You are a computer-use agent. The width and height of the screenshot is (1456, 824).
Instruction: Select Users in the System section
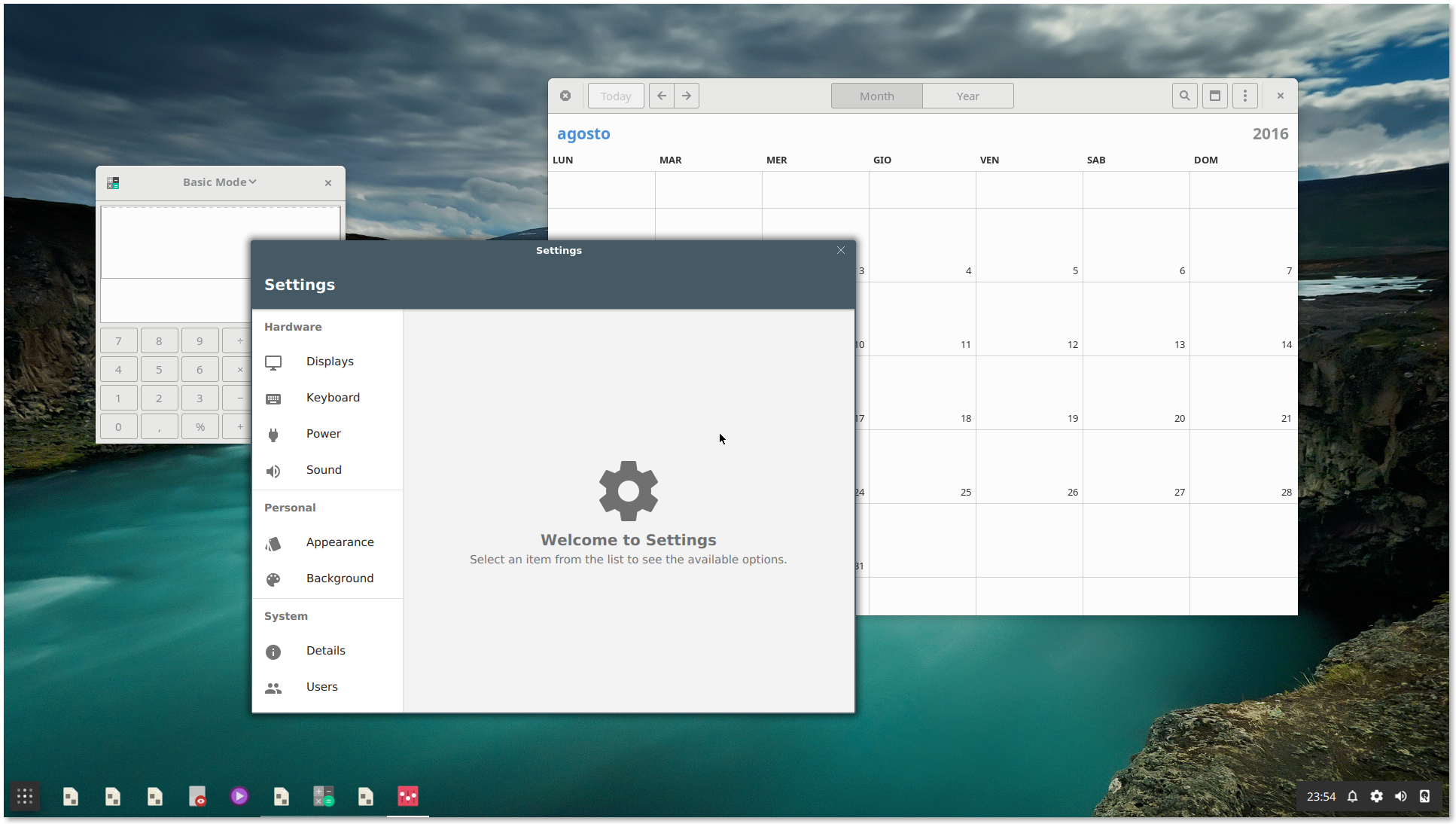321,686
